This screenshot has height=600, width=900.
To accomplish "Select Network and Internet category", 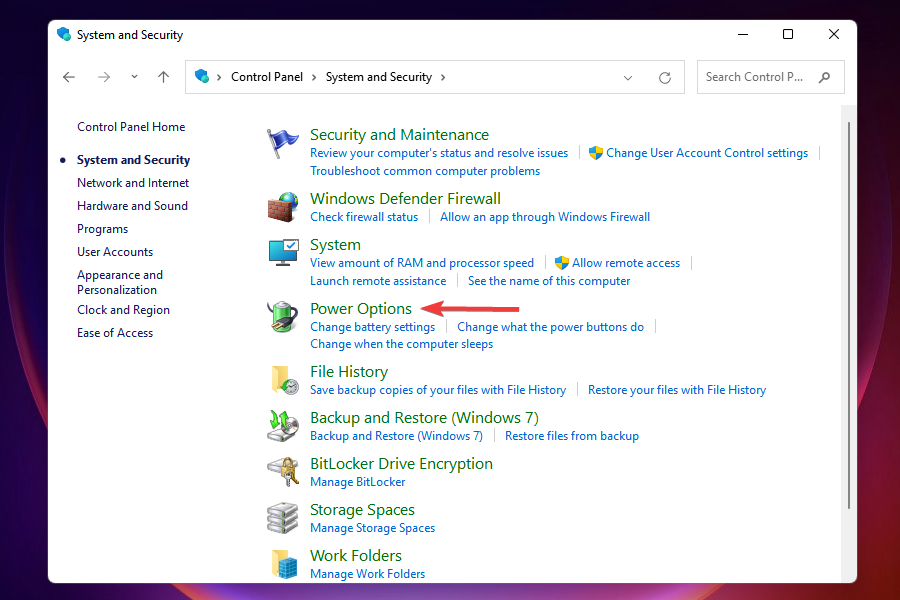I will coord(133,183).
